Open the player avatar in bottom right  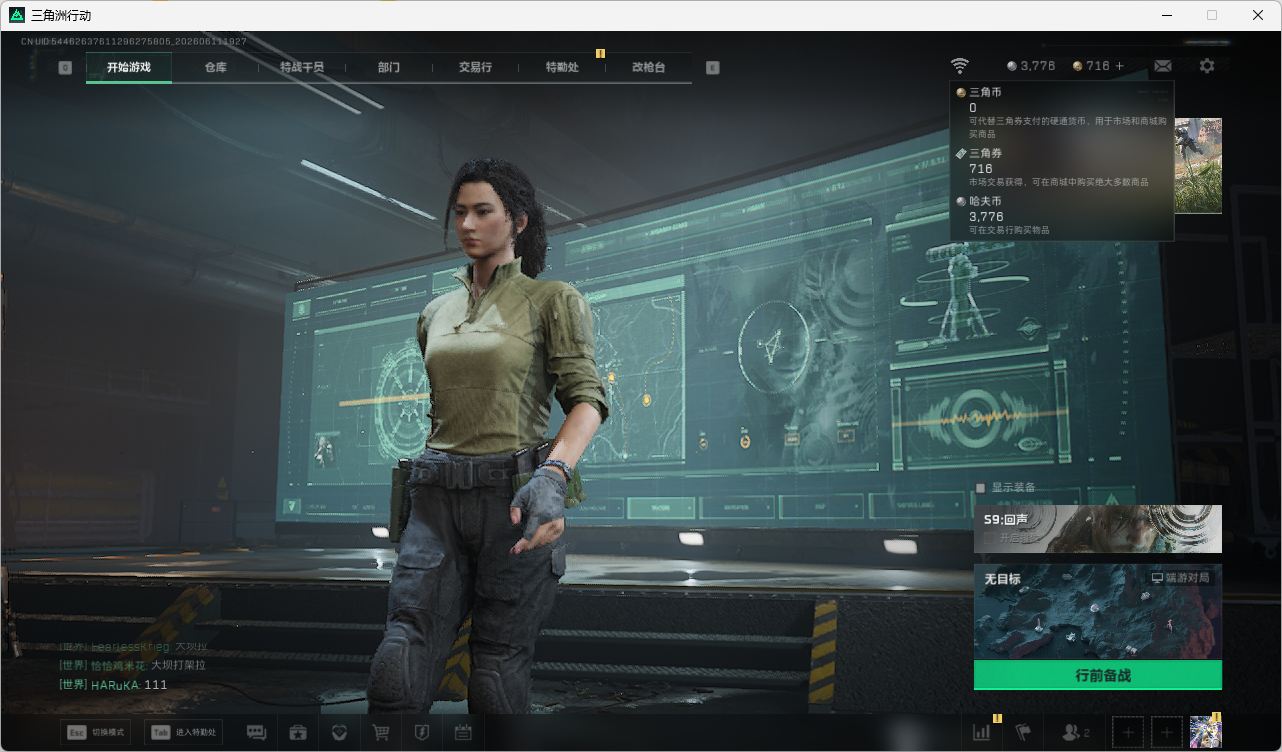click(1206, 733)
